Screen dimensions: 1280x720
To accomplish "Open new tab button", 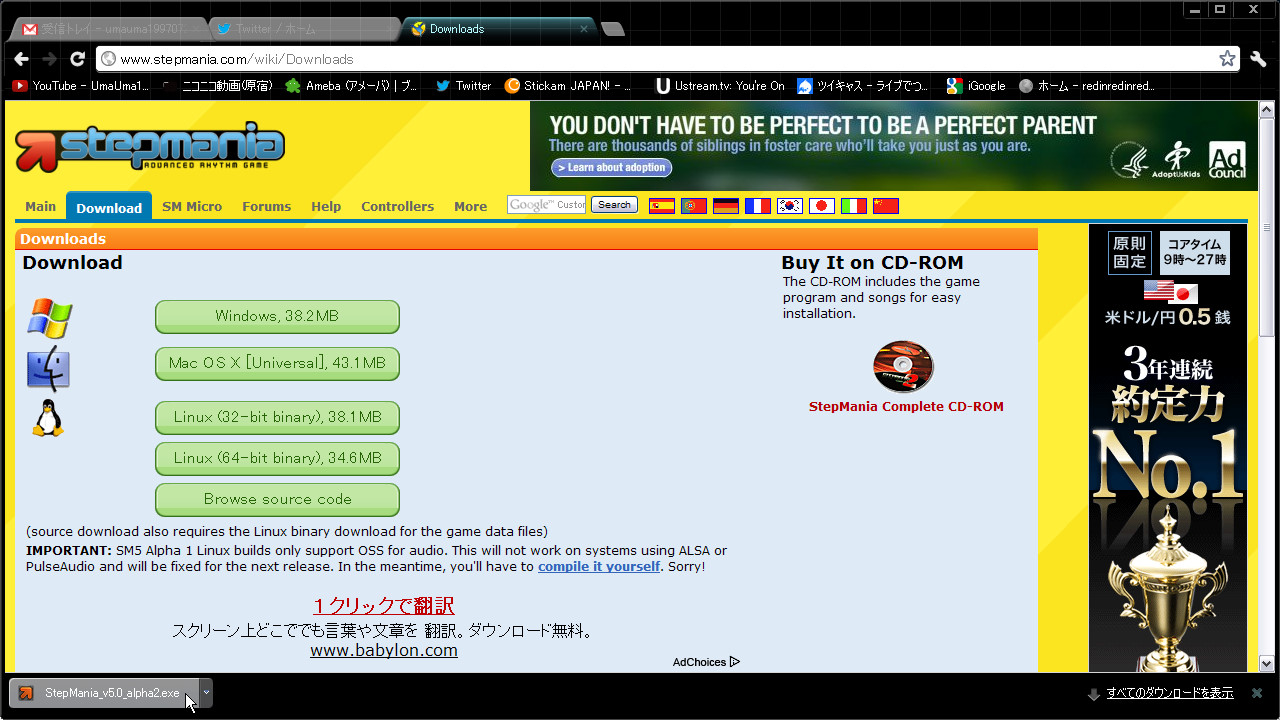I will (613, 29).
